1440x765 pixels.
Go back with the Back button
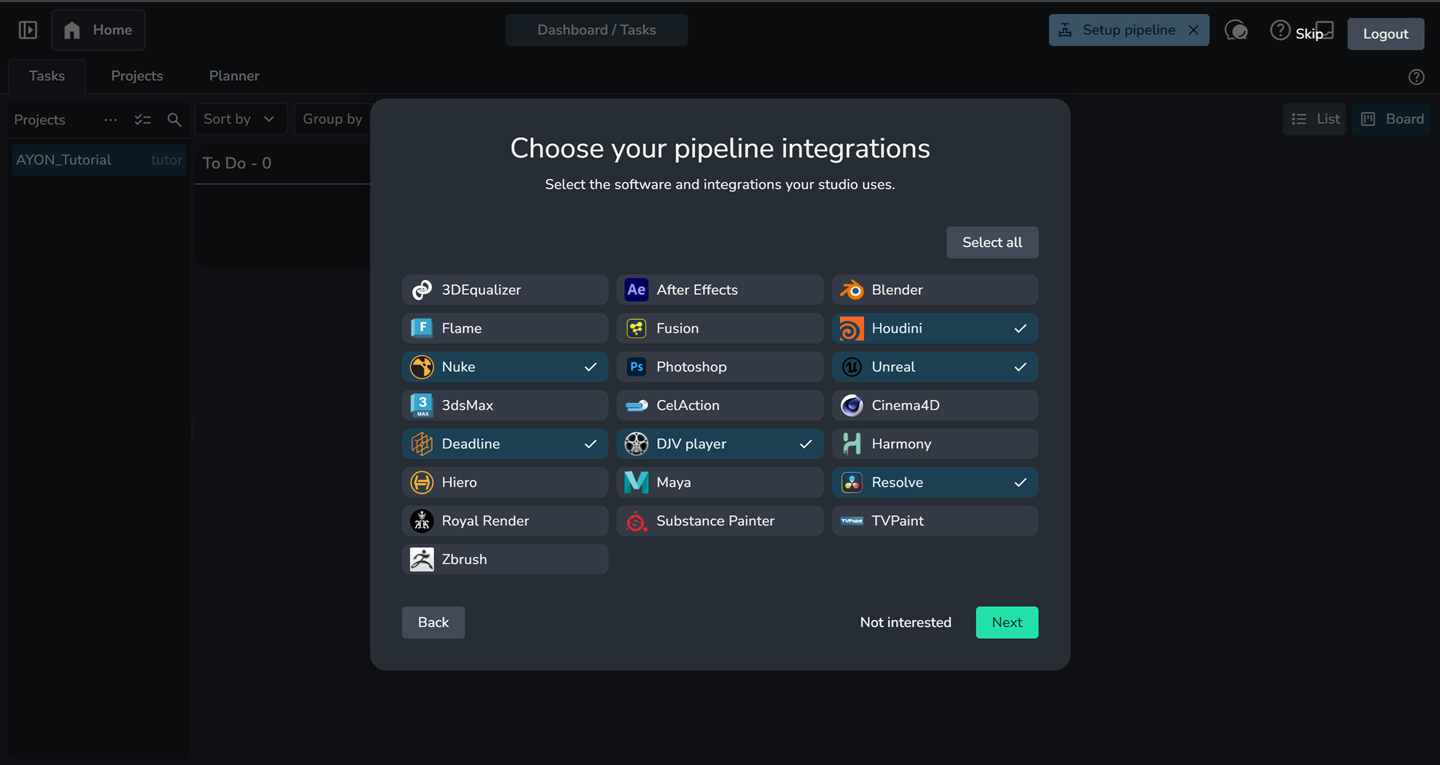pos(433,622)
